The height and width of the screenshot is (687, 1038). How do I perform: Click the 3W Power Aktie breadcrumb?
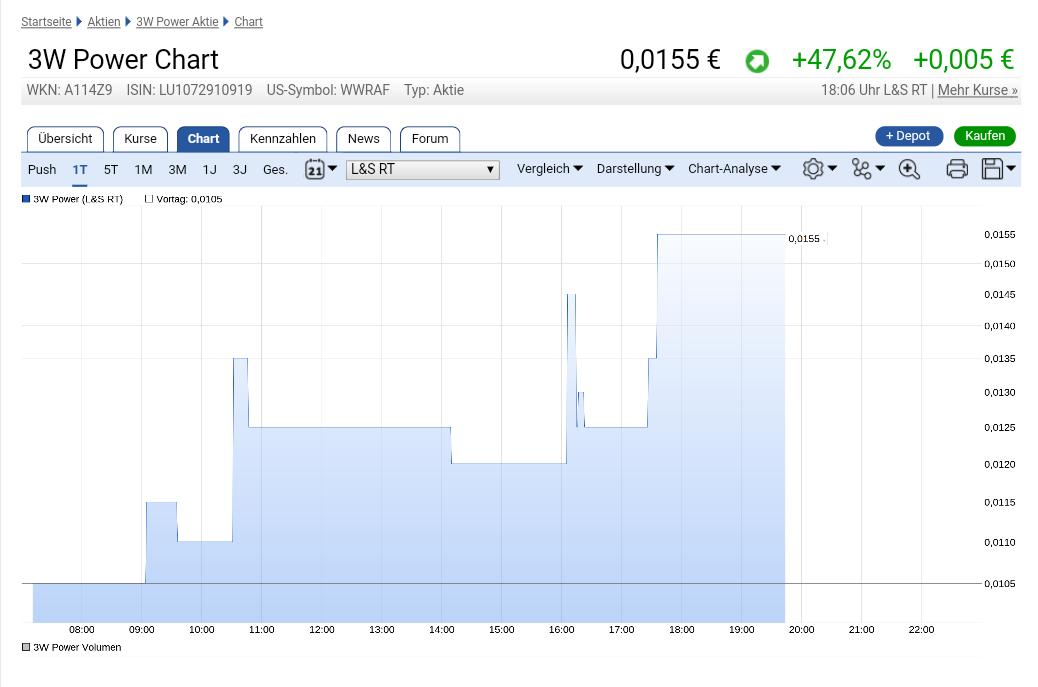pos(177,21)
